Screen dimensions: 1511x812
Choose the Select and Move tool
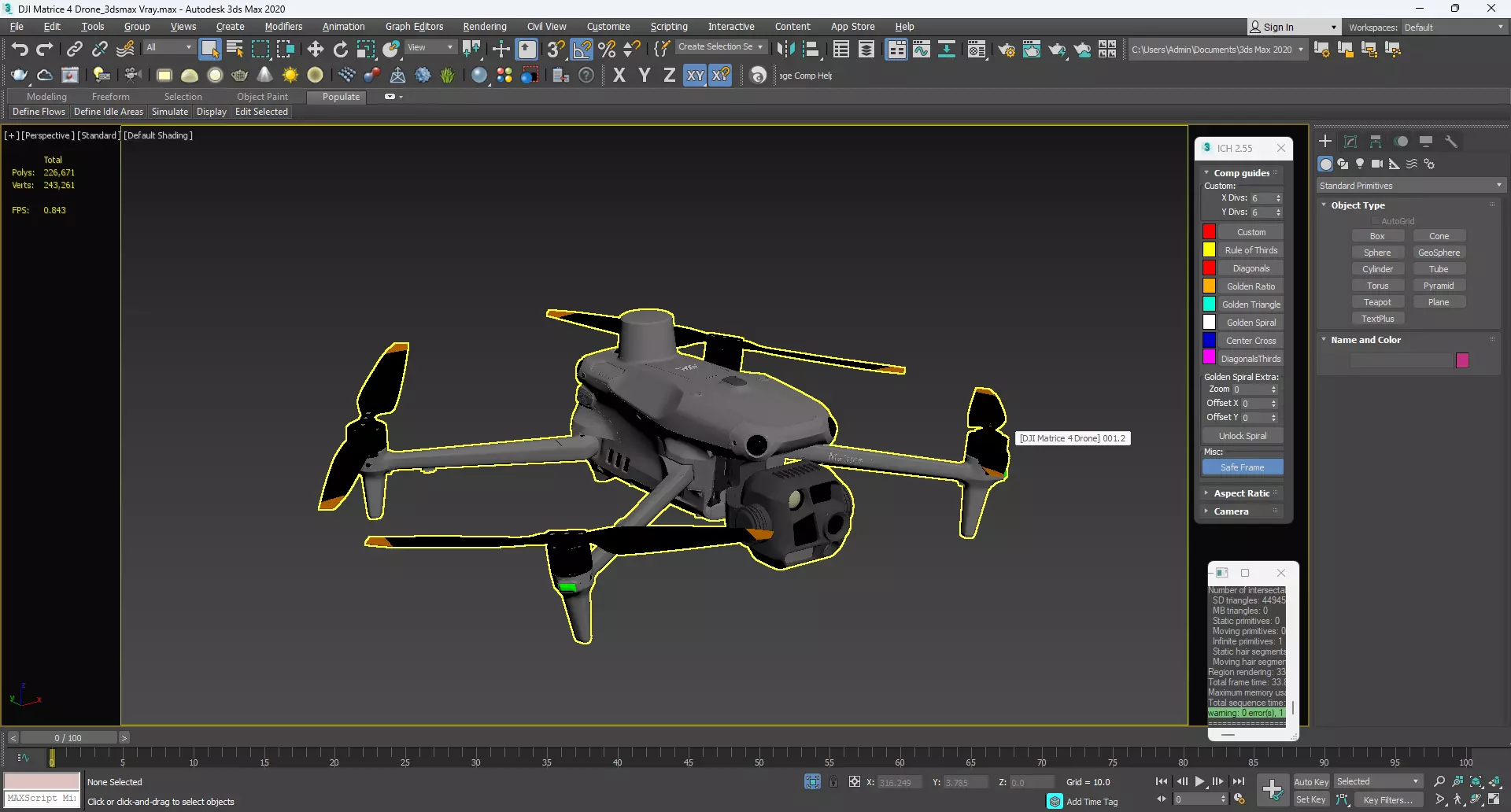(x=315, y=49)
